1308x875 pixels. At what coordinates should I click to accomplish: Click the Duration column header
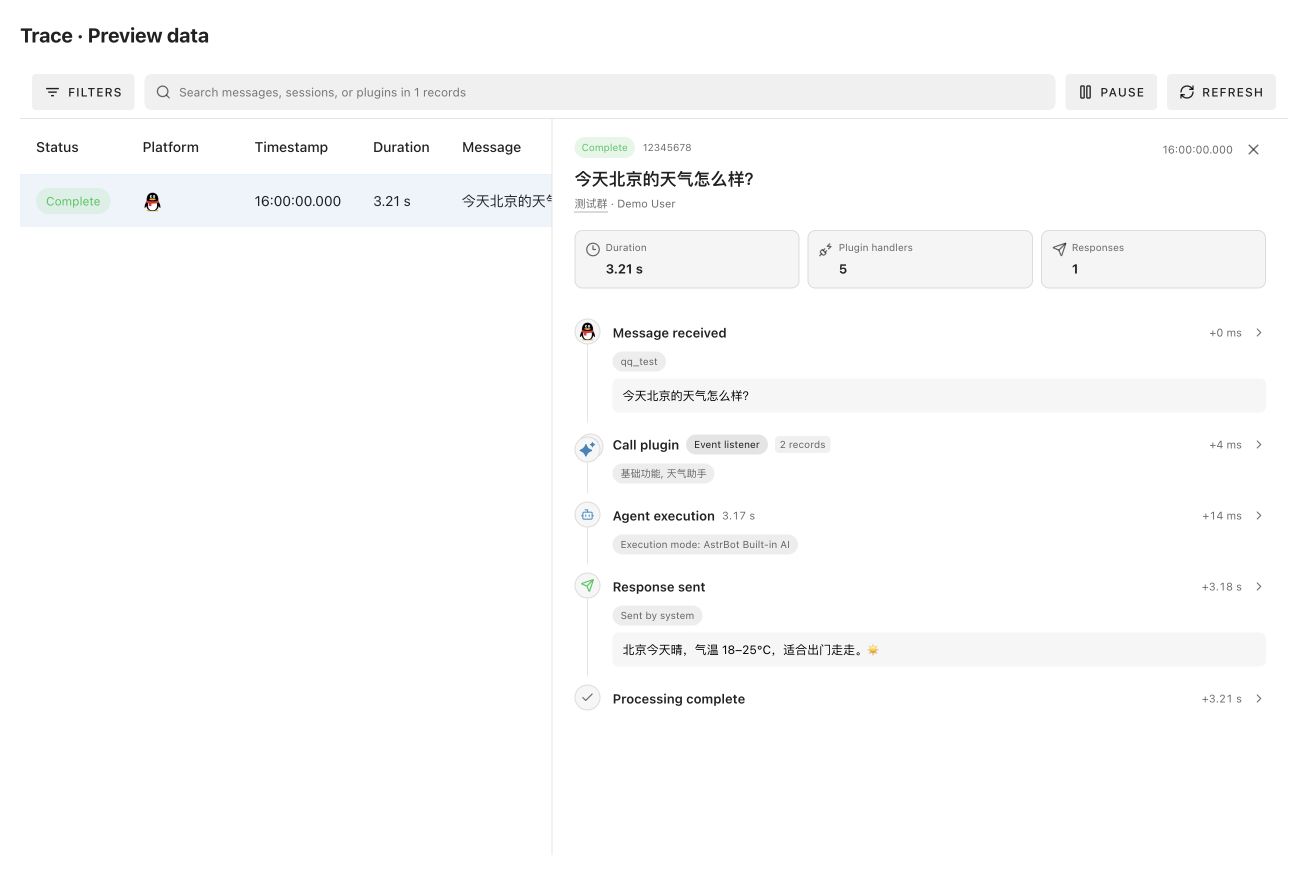pyautogui.click(x=401, y=147)
